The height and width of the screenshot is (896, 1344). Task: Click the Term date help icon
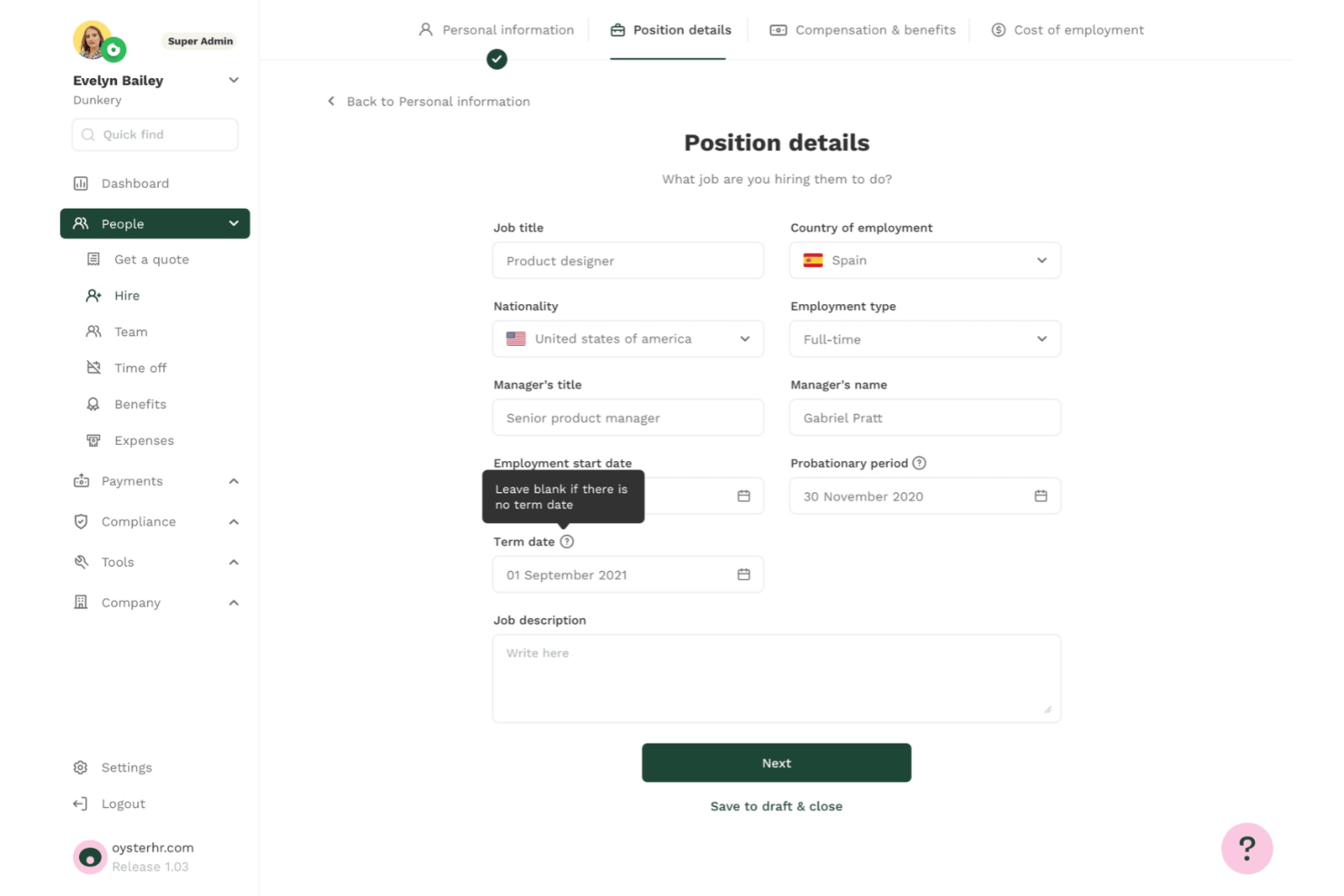click(x=567, y=542)
